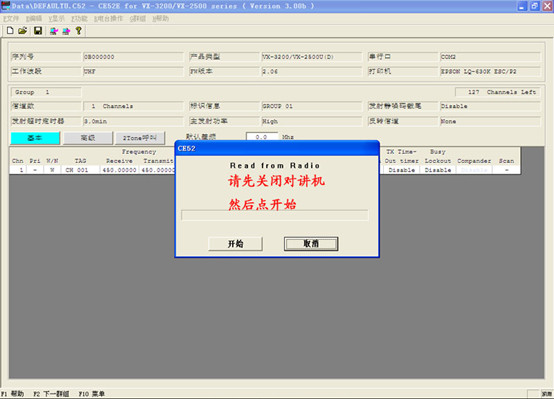Open the 显示 (View) menu
This screenshot has height=399, width=554.
point(57,19)
